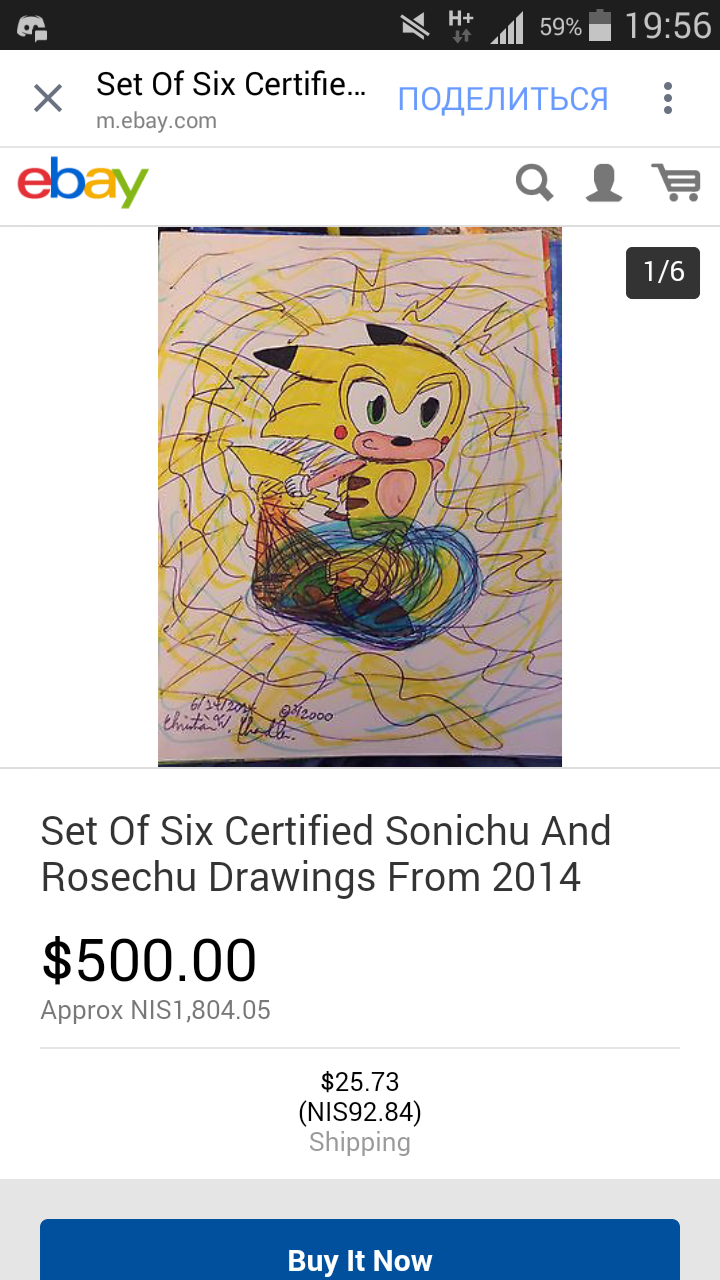Image resolution: width=720 pixels, height=1280 pixels.
Task: Tap the 19:56 clock in status bar
Action: (x=667, y=26)
